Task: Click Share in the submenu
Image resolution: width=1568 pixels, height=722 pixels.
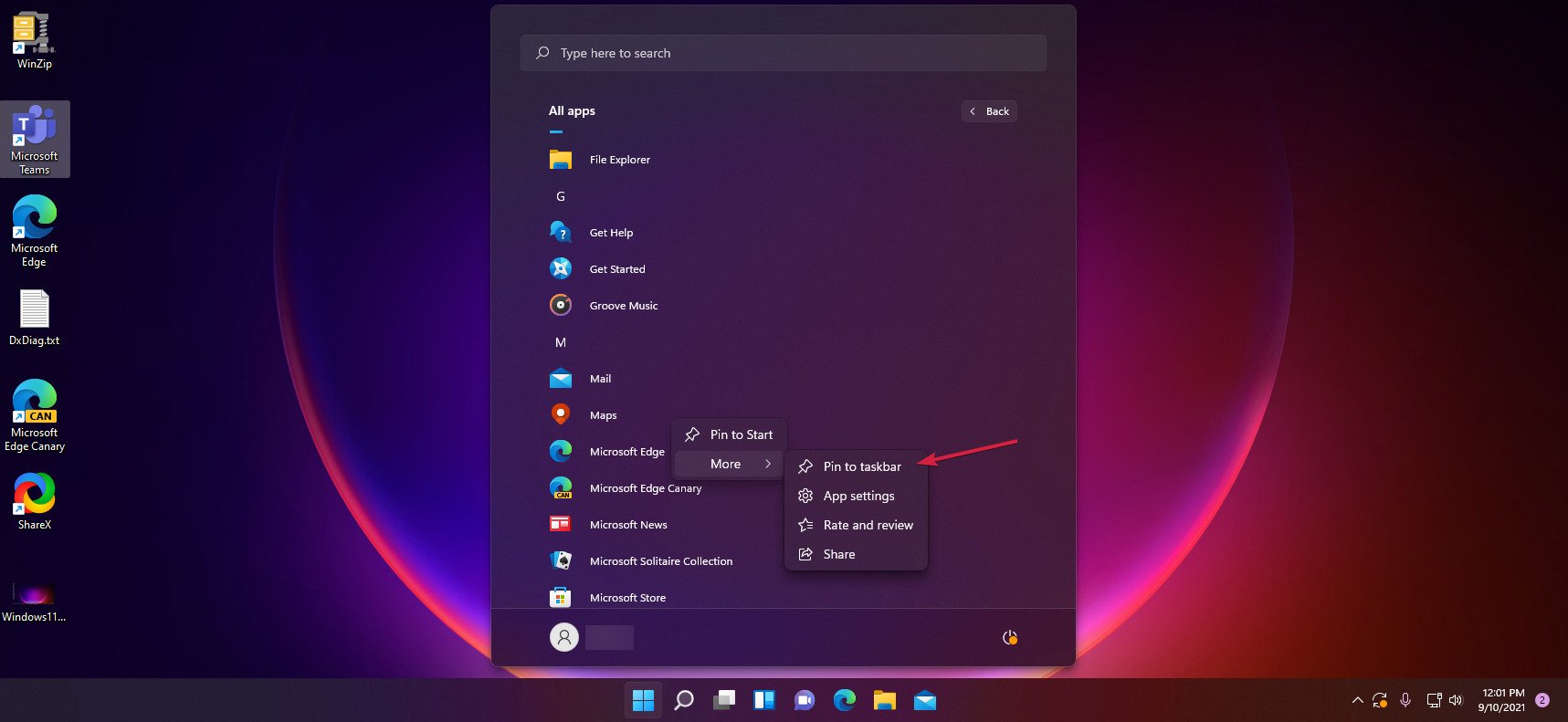Action: click(856, 554)
